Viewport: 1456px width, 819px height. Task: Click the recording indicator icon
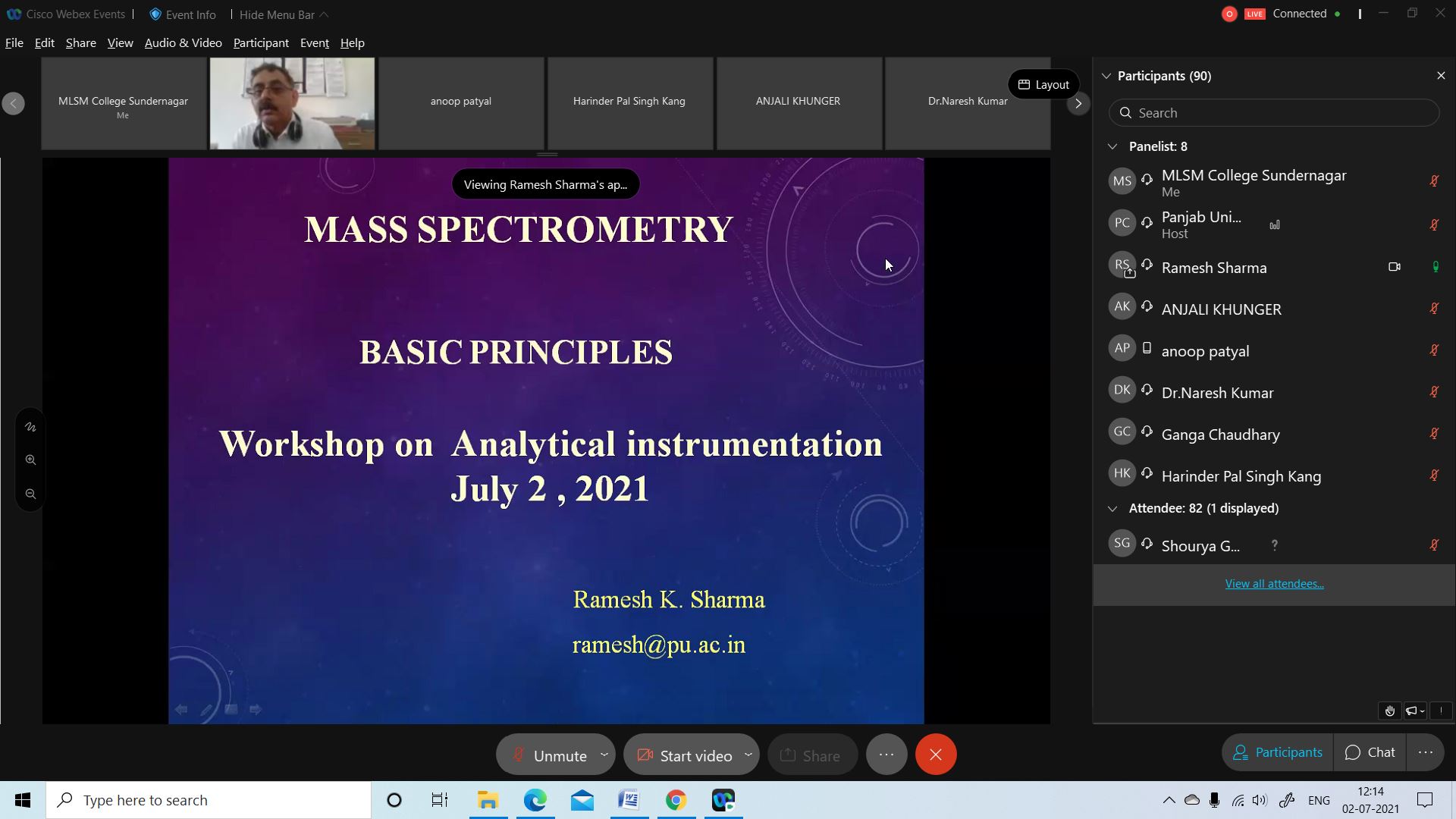click(x=1229, y=14)
